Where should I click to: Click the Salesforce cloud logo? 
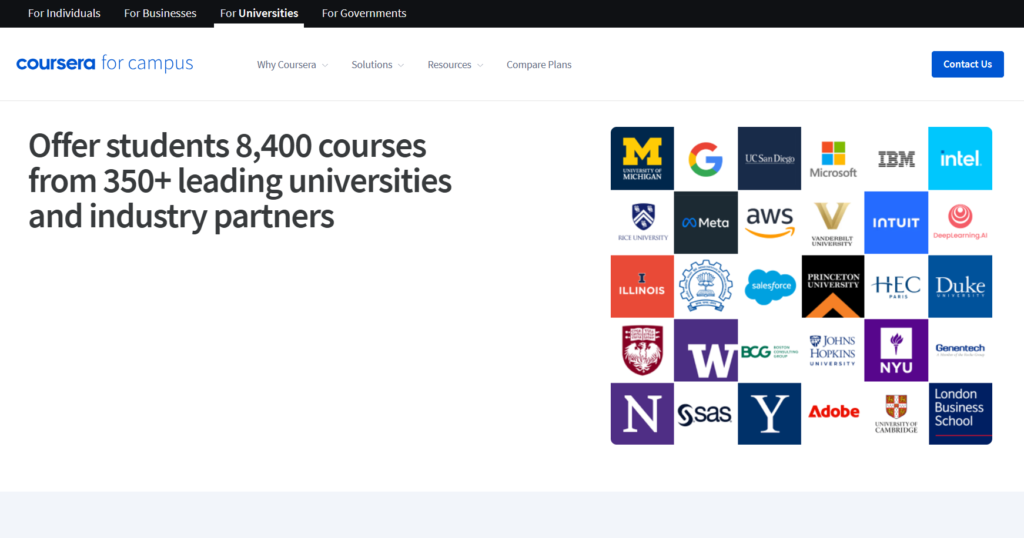coord(769,287)
